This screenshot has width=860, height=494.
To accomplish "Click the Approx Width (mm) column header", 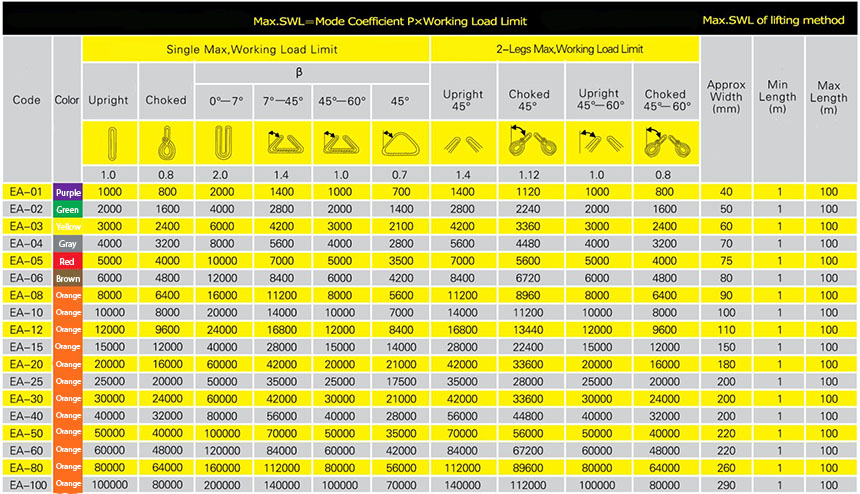I will pyautogui.click(x=726, y=97).
